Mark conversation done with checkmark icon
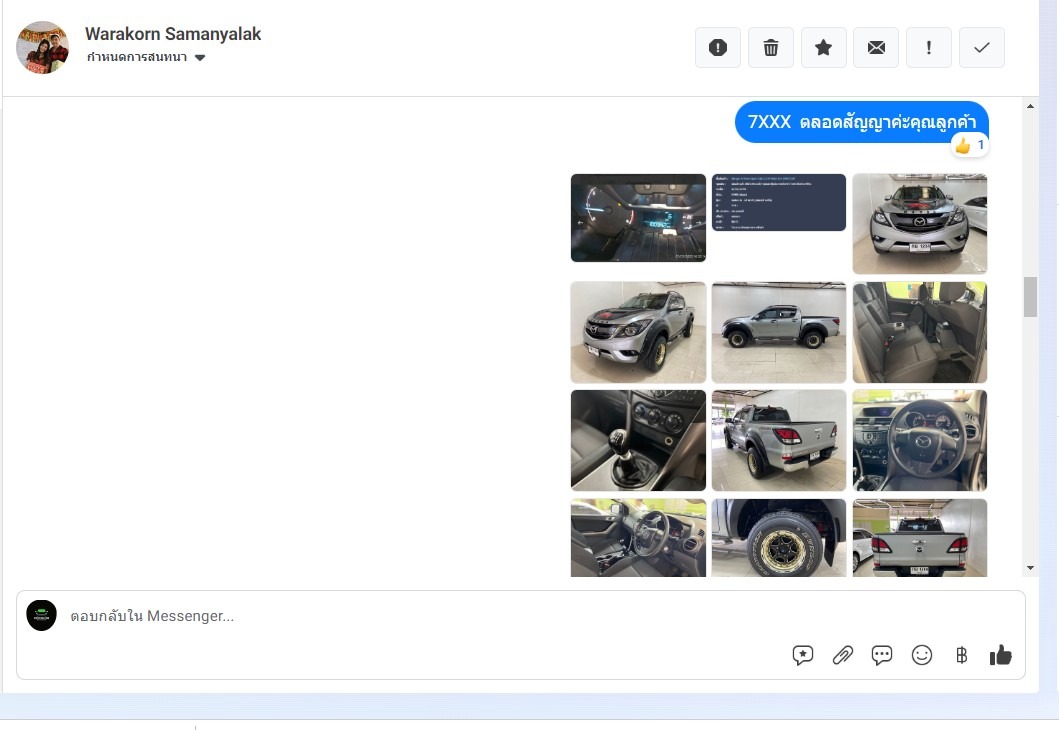Viewport: 1059px width, 730px height. click(982, 48)
